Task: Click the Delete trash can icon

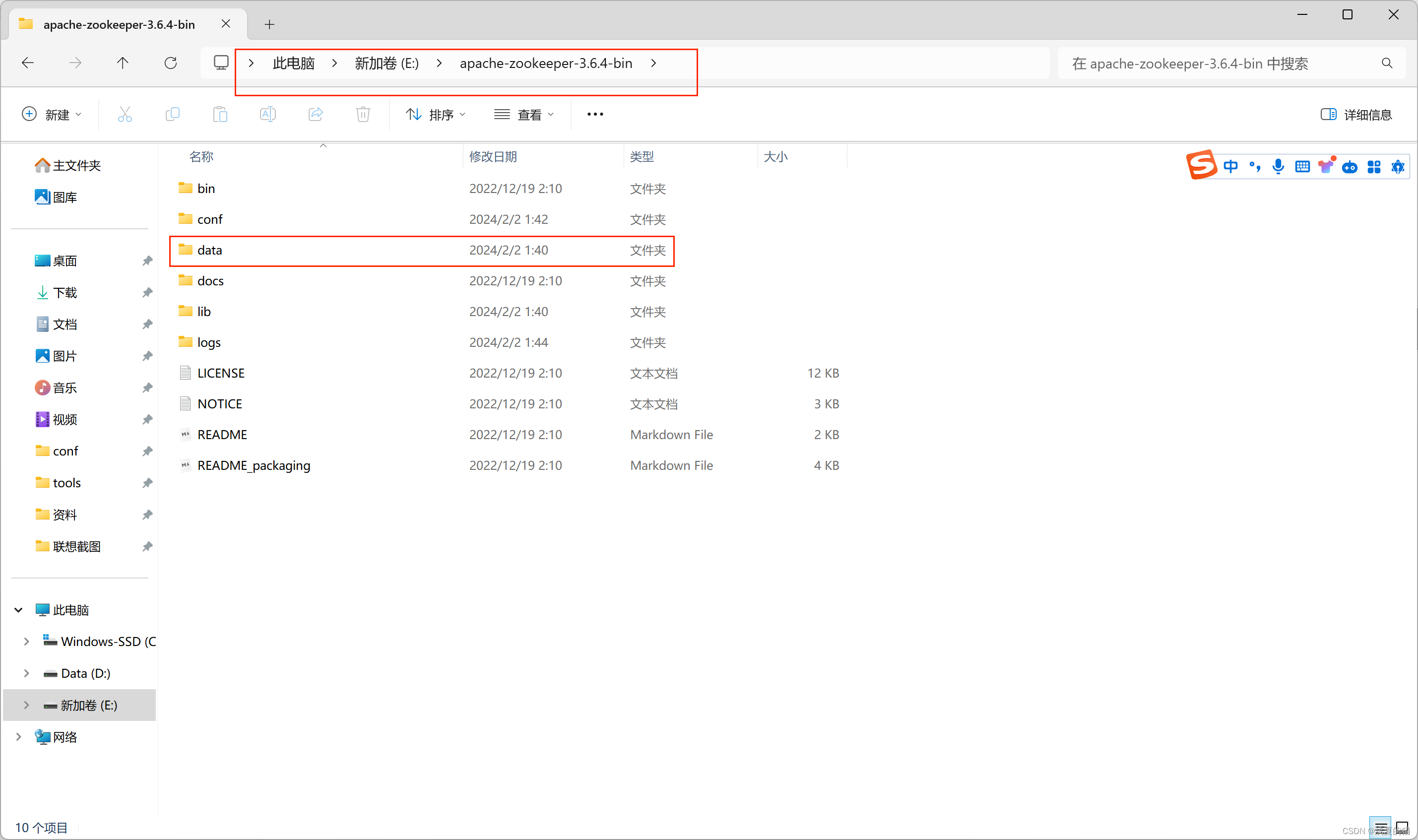Action: coord(363,114)
